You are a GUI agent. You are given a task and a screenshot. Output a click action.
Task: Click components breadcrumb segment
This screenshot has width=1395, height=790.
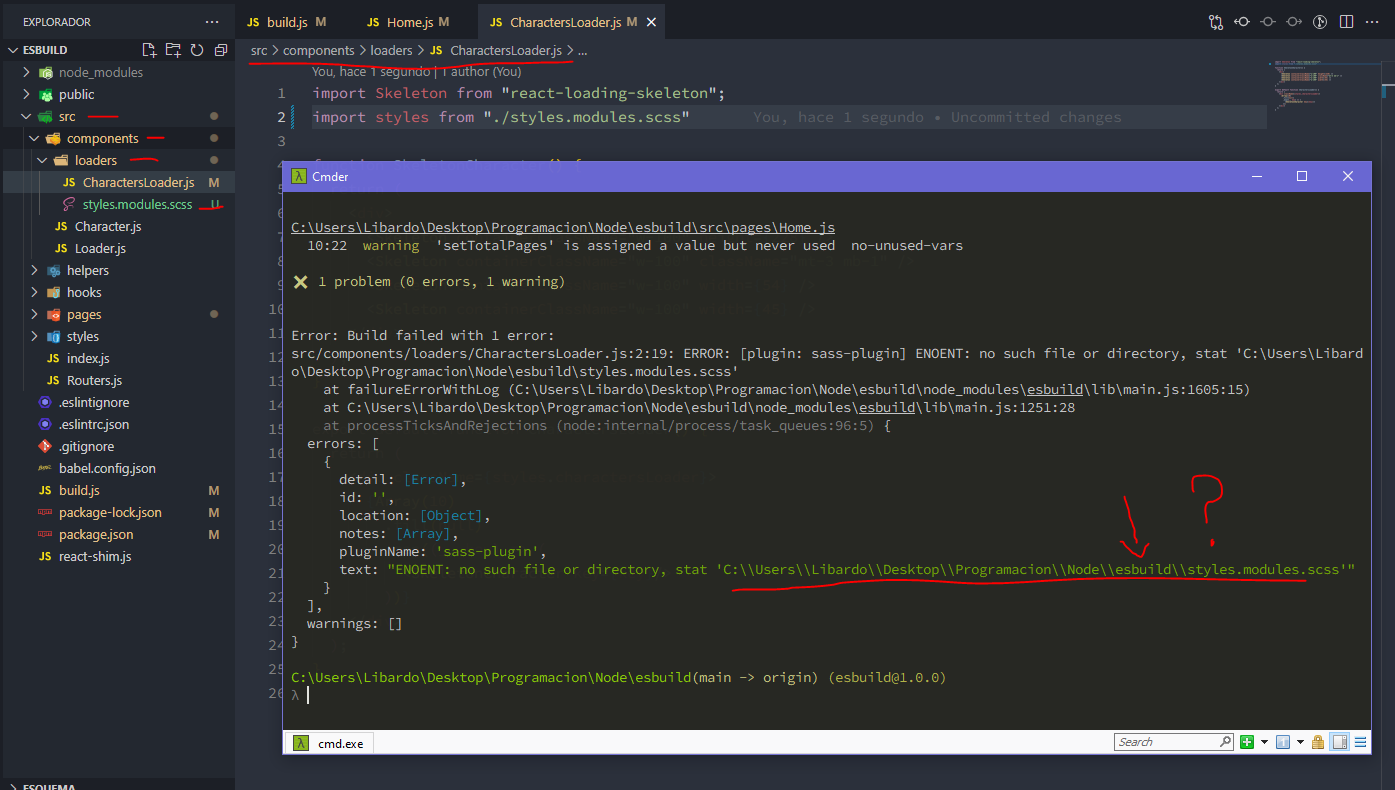point(319,50)
